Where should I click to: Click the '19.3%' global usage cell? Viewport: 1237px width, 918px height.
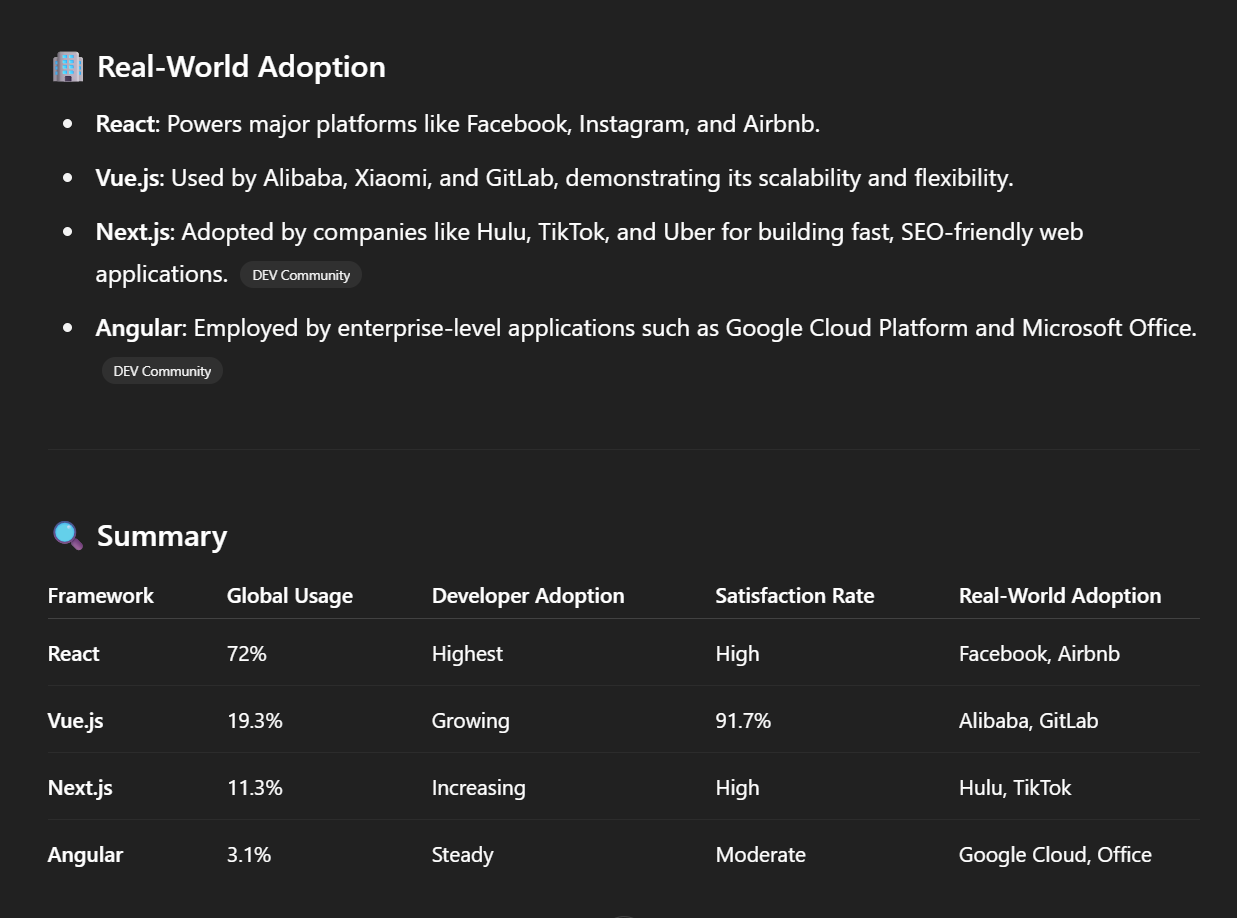coord(255,721)
